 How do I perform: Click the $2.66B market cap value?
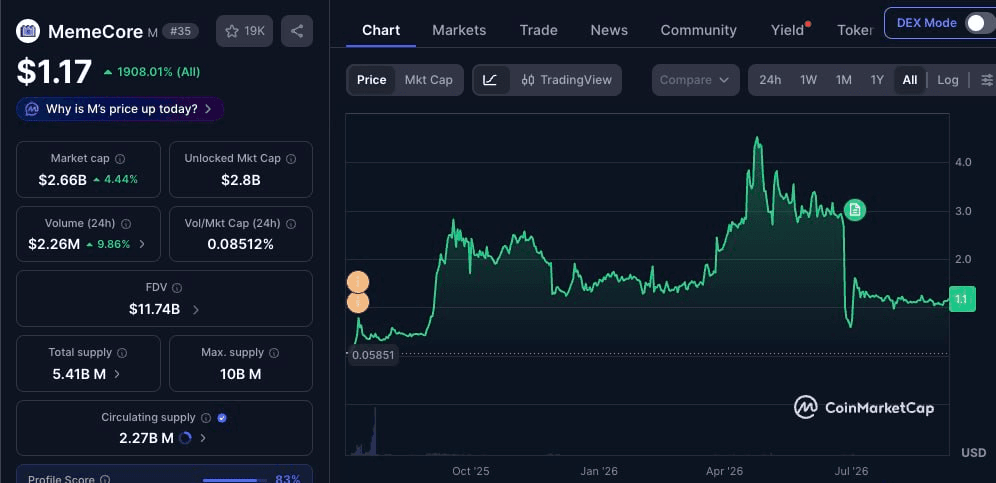click(62, 180)
